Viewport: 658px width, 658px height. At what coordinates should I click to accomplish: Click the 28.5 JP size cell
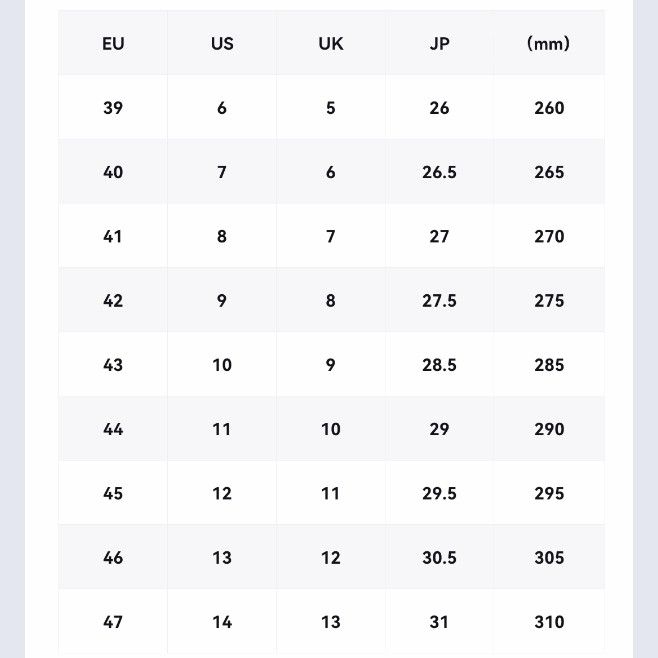coord(439,365)
